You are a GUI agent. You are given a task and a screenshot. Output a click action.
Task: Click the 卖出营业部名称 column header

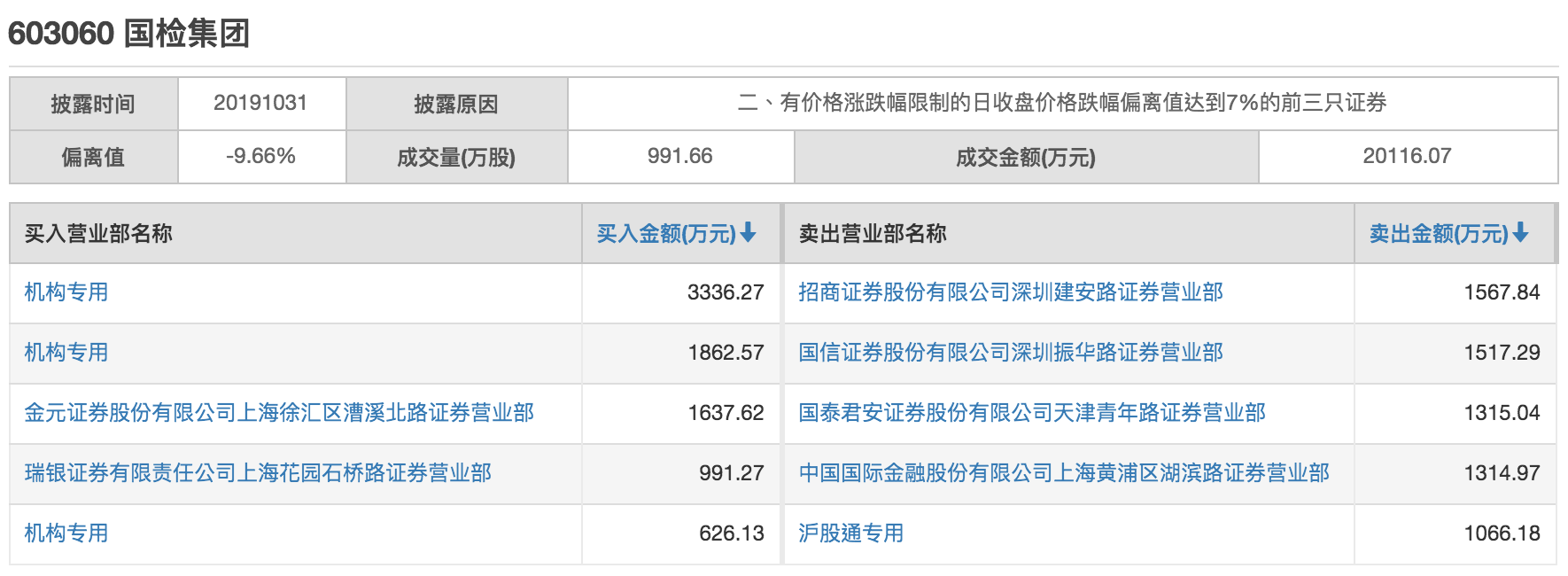pos(1068,234)
